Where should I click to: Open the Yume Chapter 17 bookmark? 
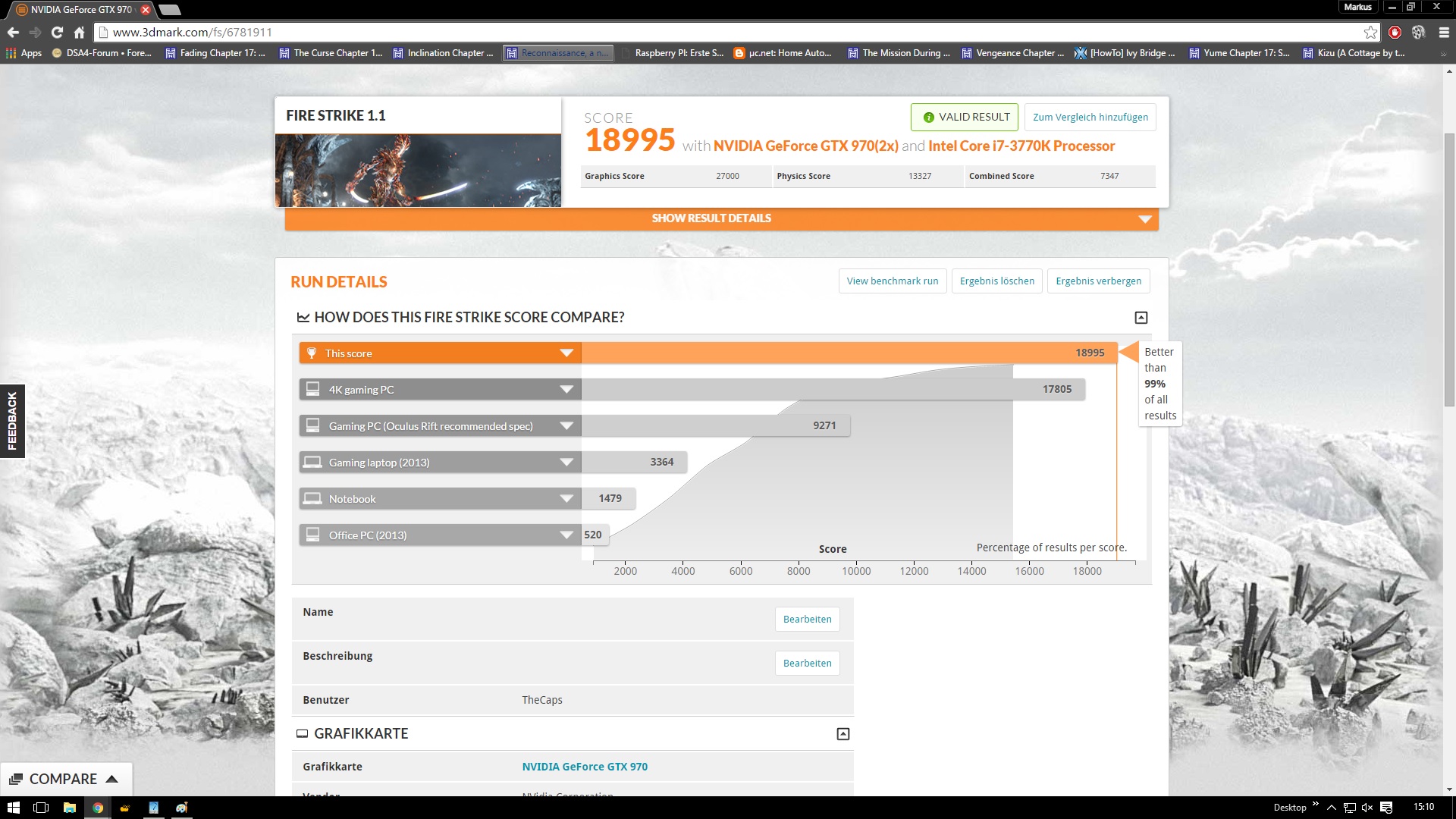(x=1239, y=53)
